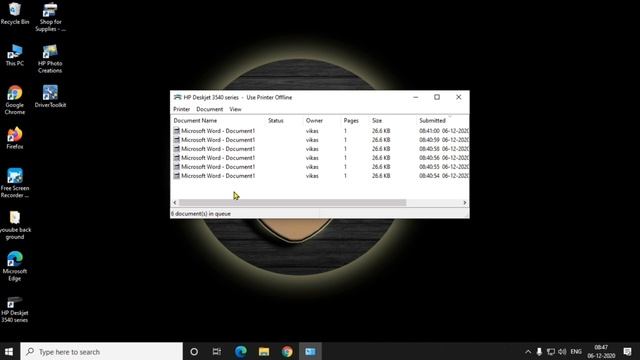Open network status tray icon
The height and width of the screenshot is (360, 640).
tap(551, 351)
